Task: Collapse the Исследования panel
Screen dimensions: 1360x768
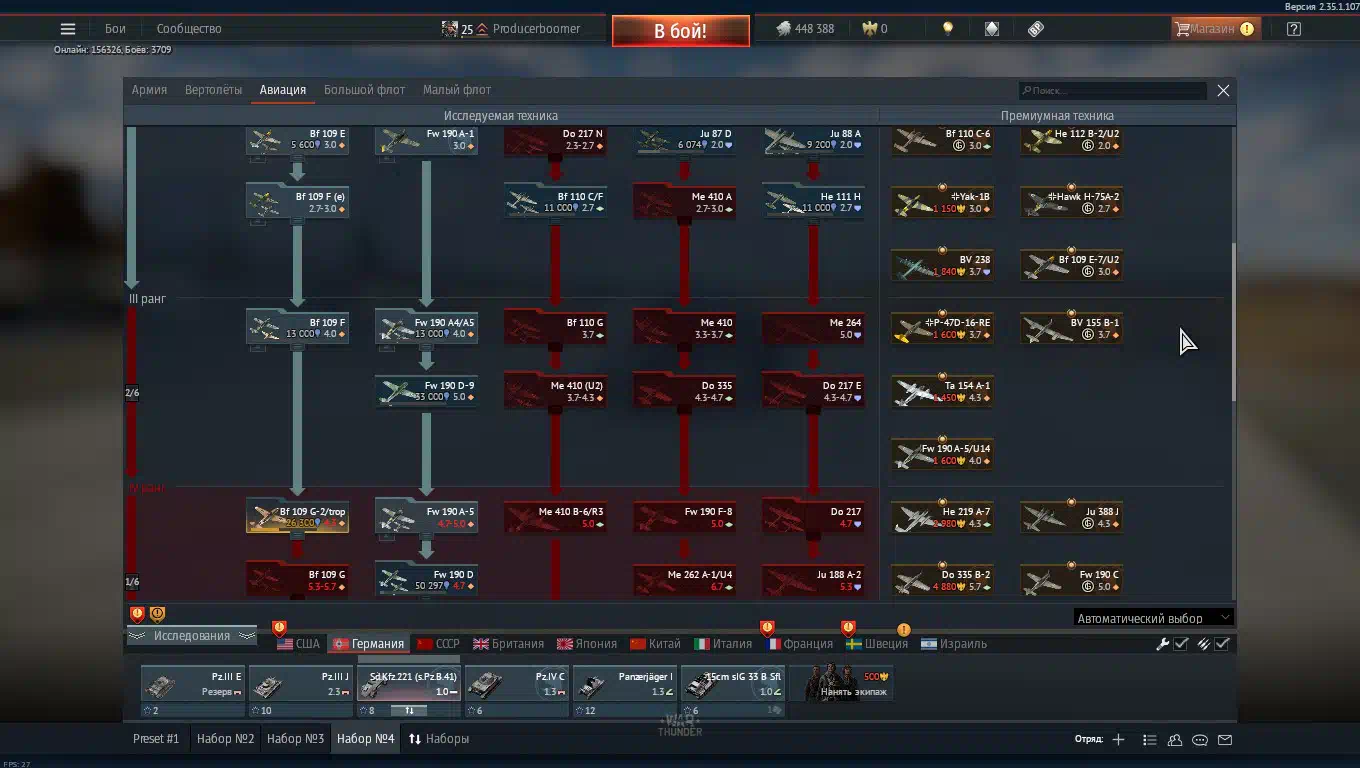Action: [192, 636]
